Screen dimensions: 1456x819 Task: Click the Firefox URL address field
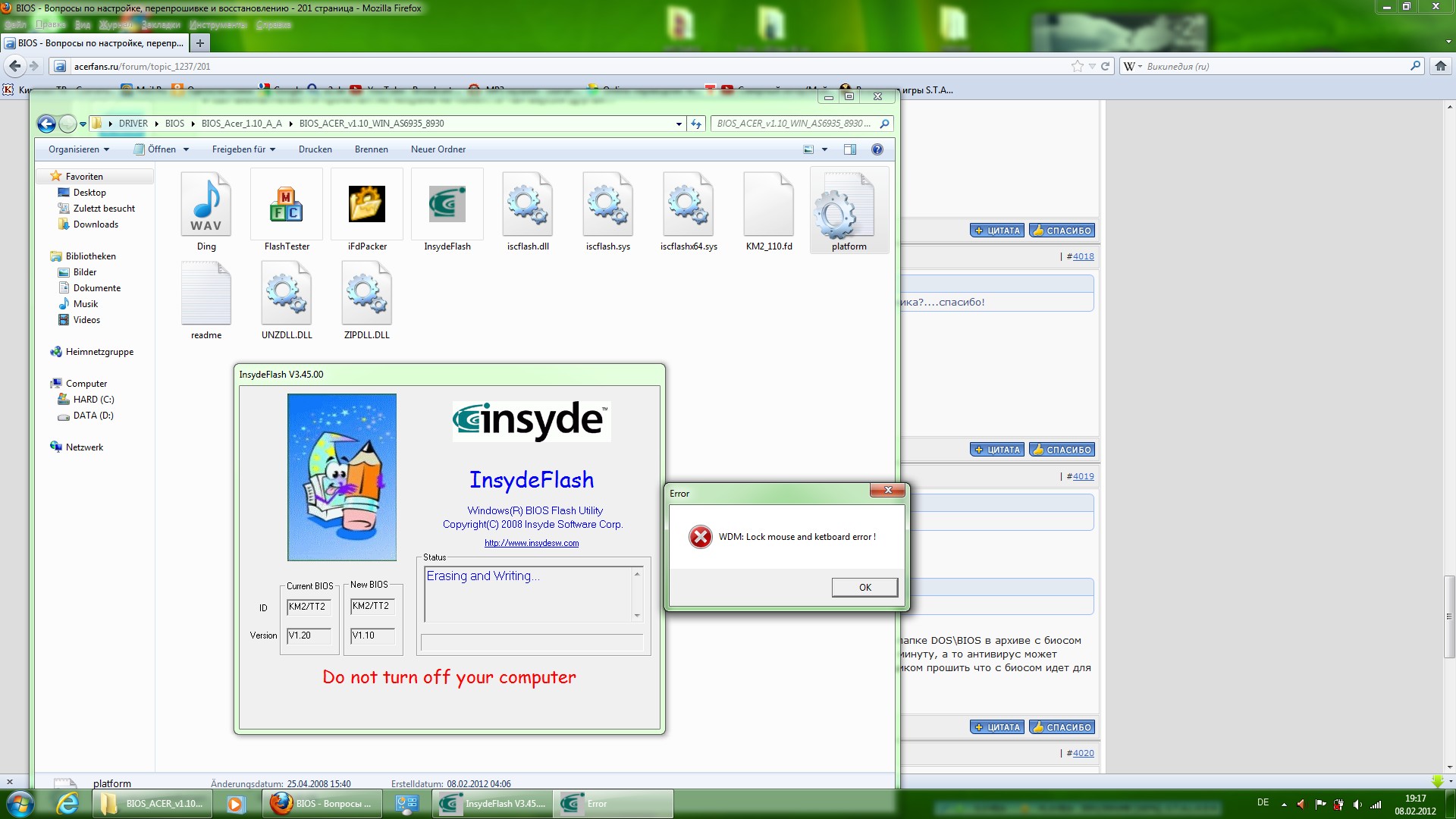click(x=569, y=66)
